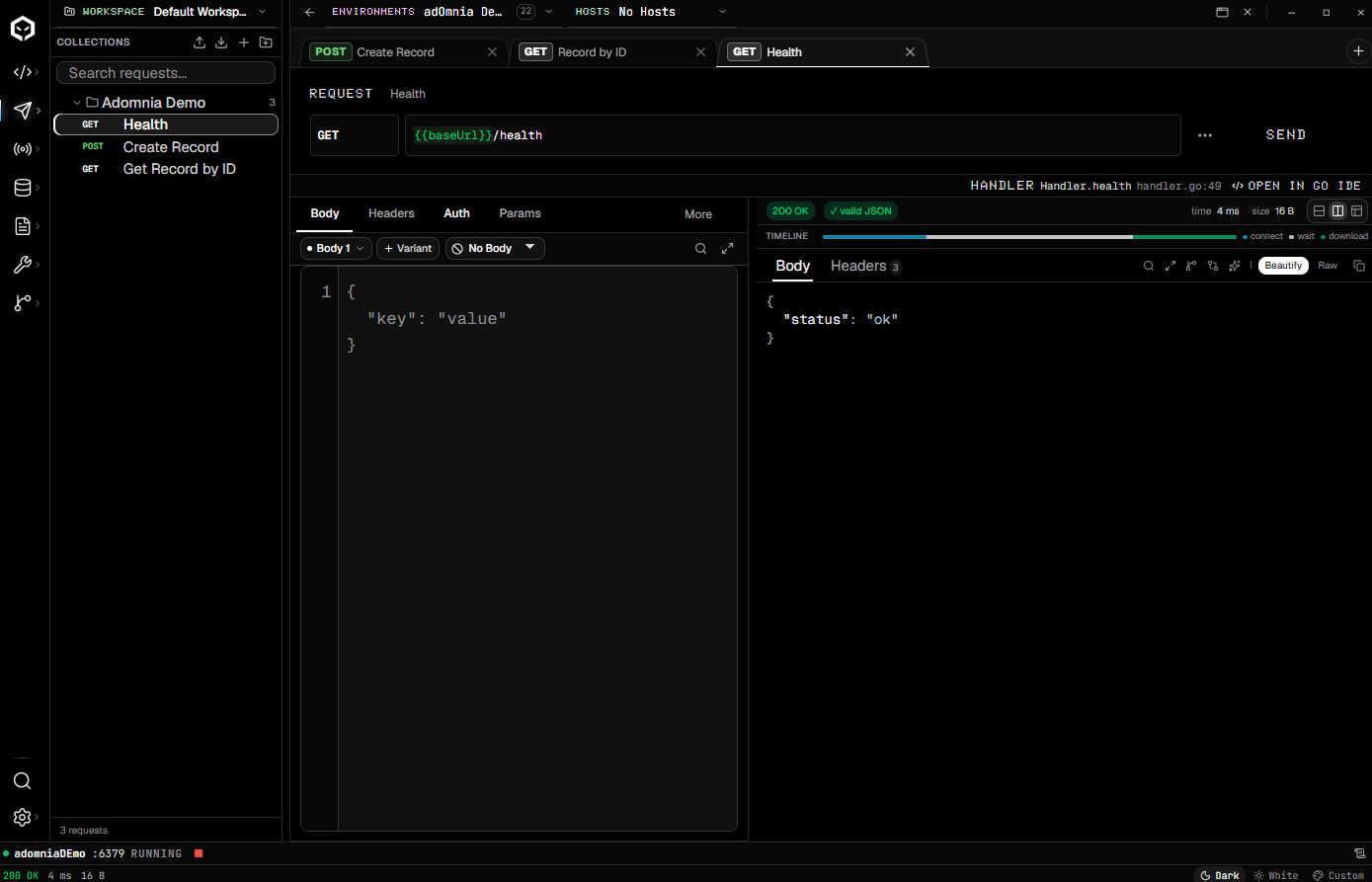Open settings gear in the sidebar
1372x882 pixels.
coord(22,817)
